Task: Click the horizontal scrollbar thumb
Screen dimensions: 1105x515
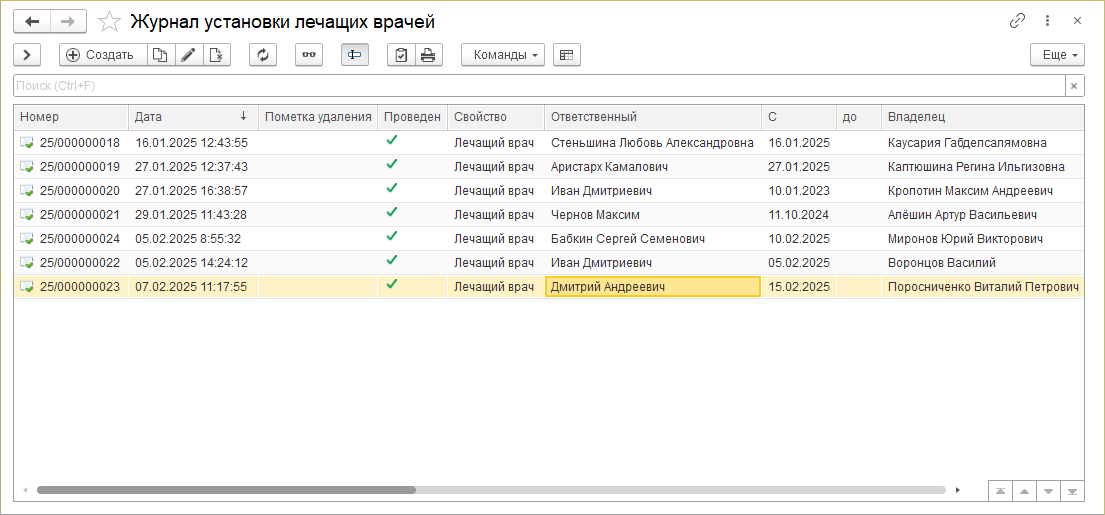Action: (226, 490)
